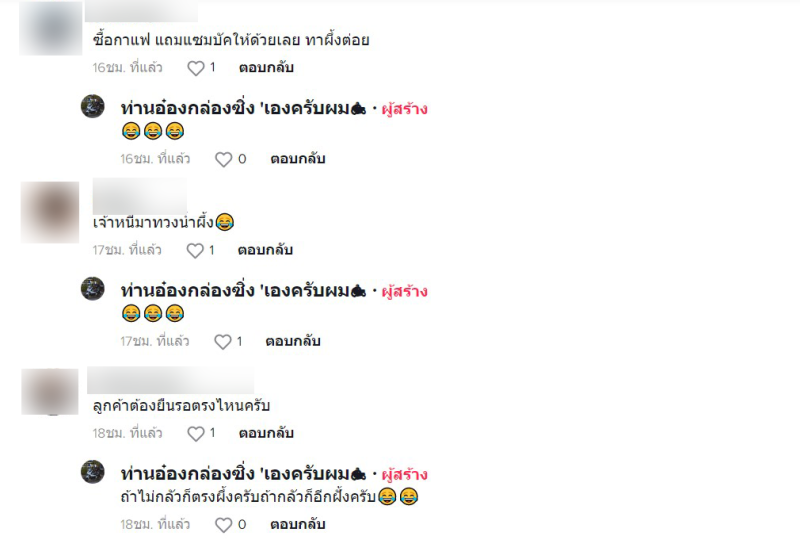Like creator's reply posted 18 hours ago
The image size is (800, 540).
coord(223,525)
